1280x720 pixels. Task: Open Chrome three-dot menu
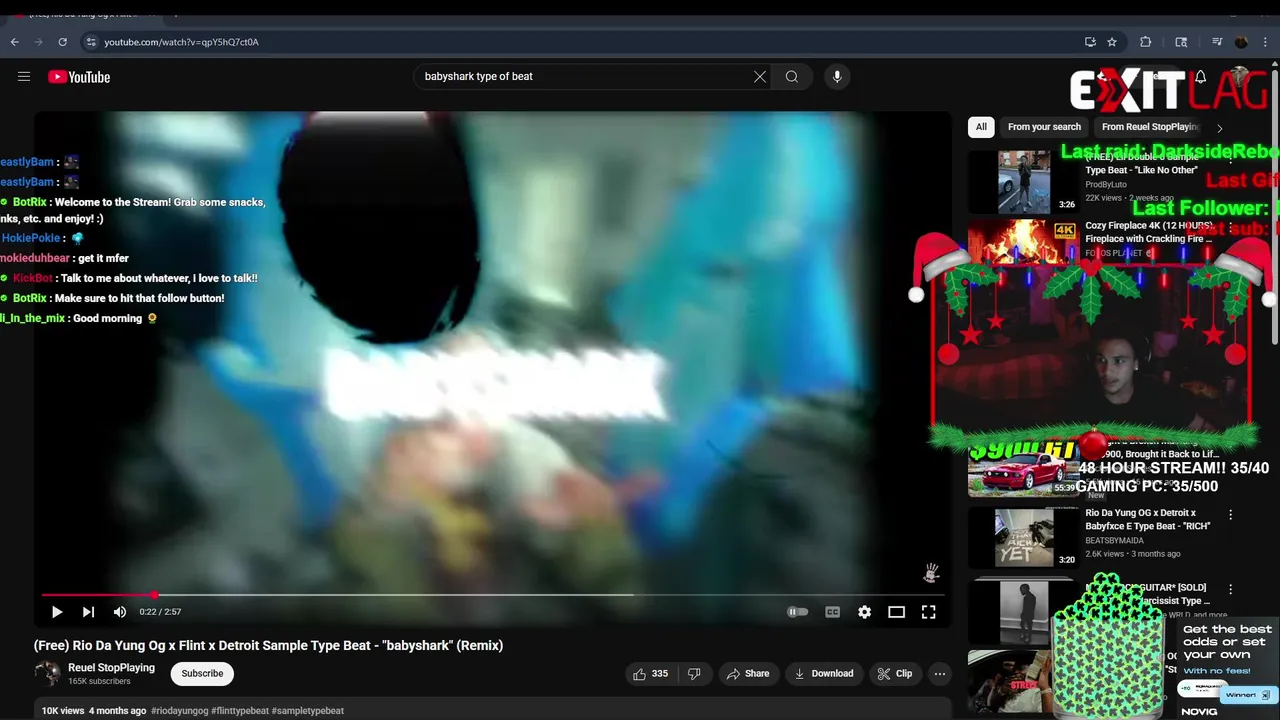click(1265, 42)
